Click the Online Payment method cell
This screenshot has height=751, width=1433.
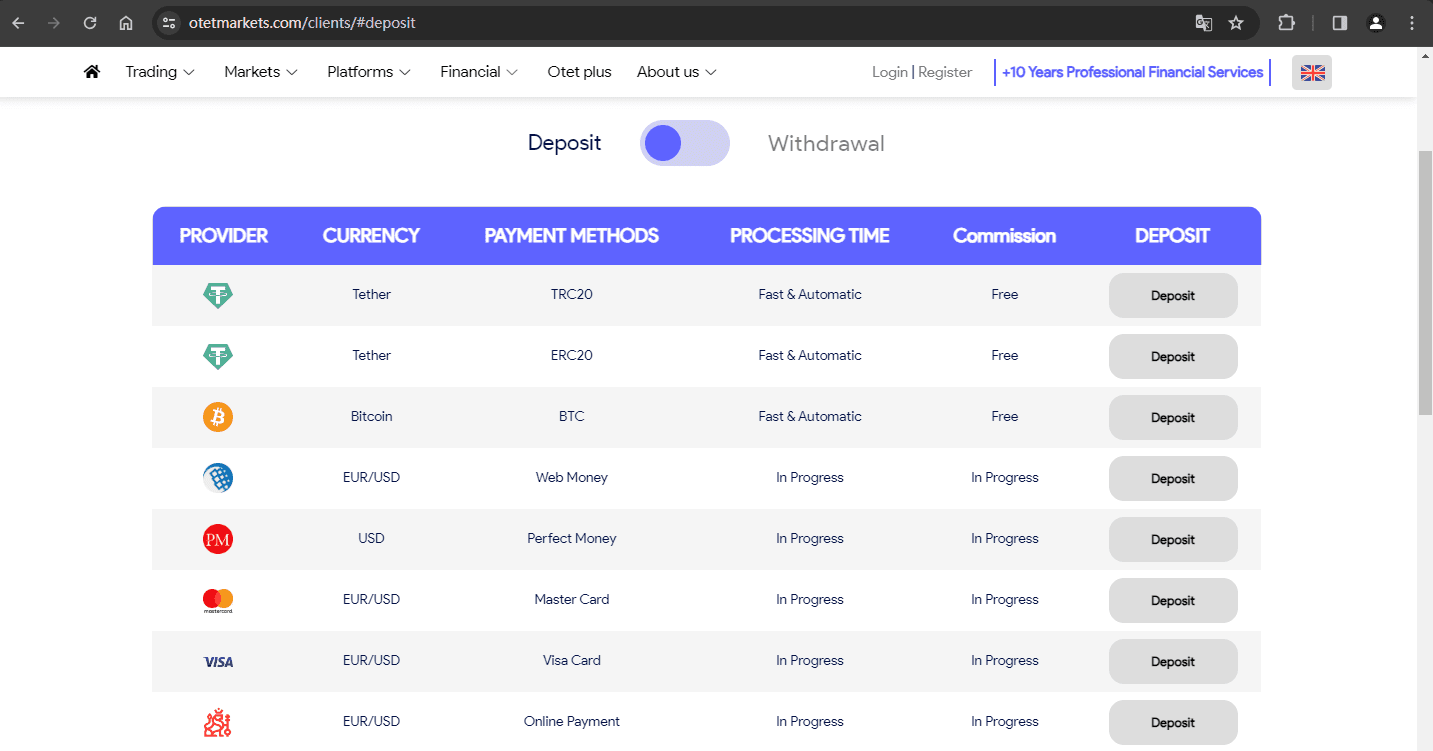point(571,722)
